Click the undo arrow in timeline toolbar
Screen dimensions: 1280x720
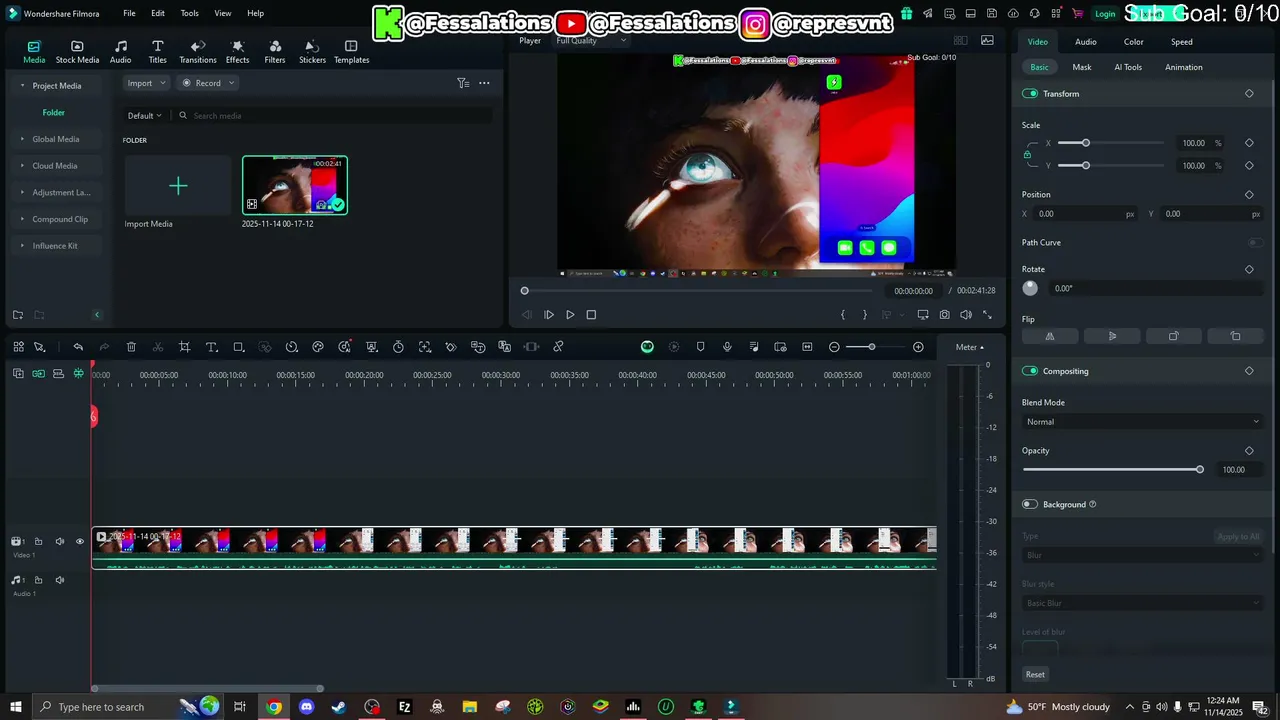click(x=78, y=347)
